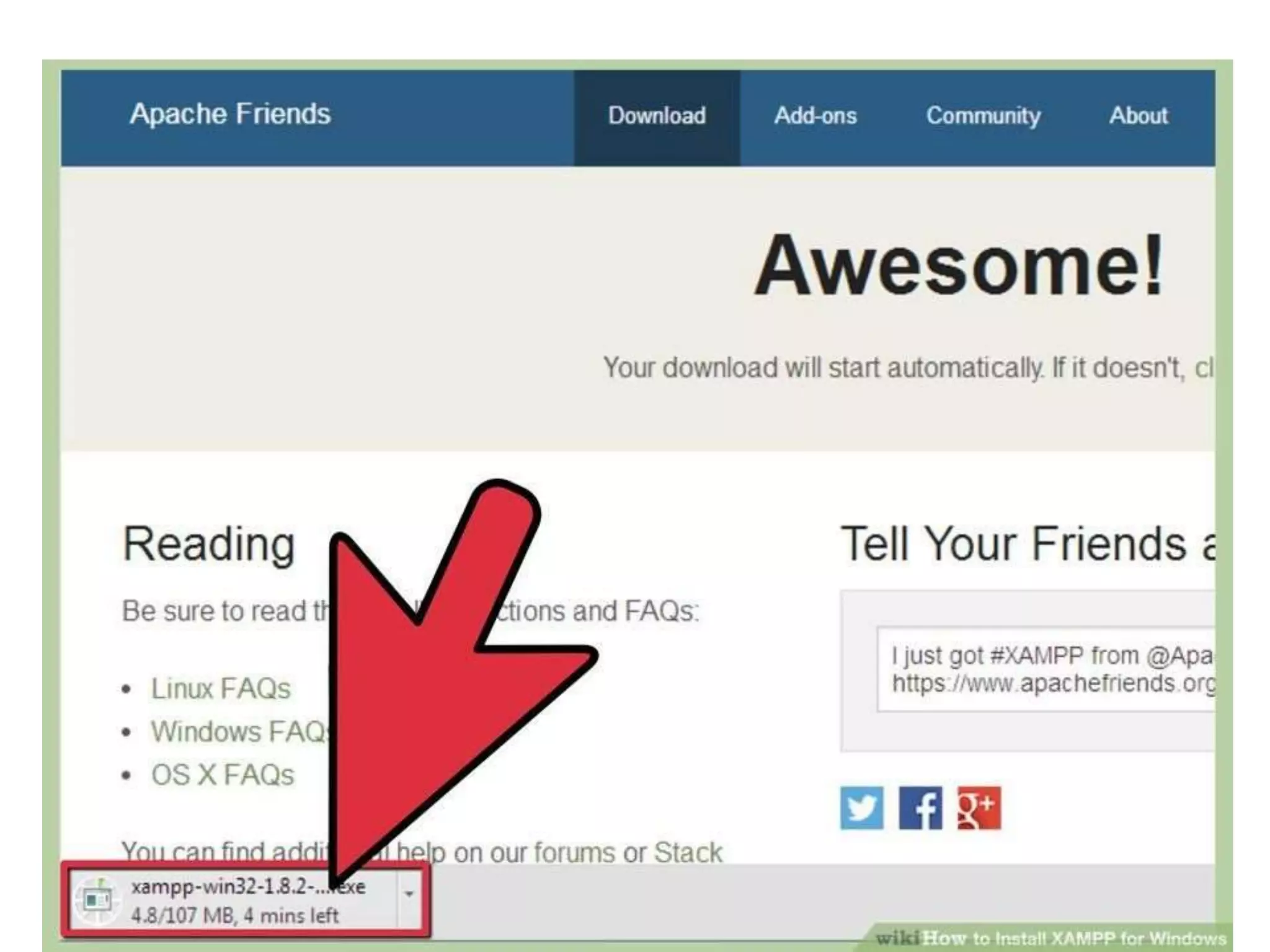Open the Community menu item
This screenshot has width=1270, height=952.
[983, 116]
